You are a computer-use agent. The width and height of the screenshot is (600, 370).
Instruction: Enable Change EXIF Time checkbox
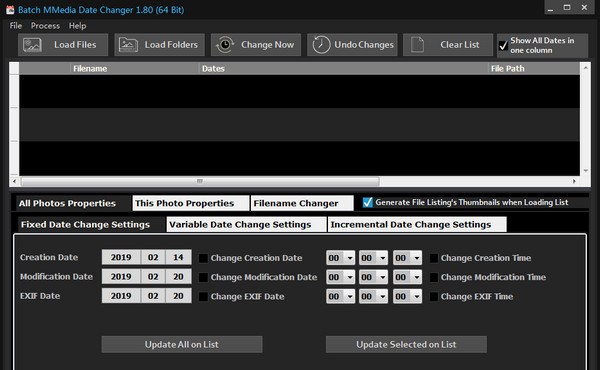(434, 297)
